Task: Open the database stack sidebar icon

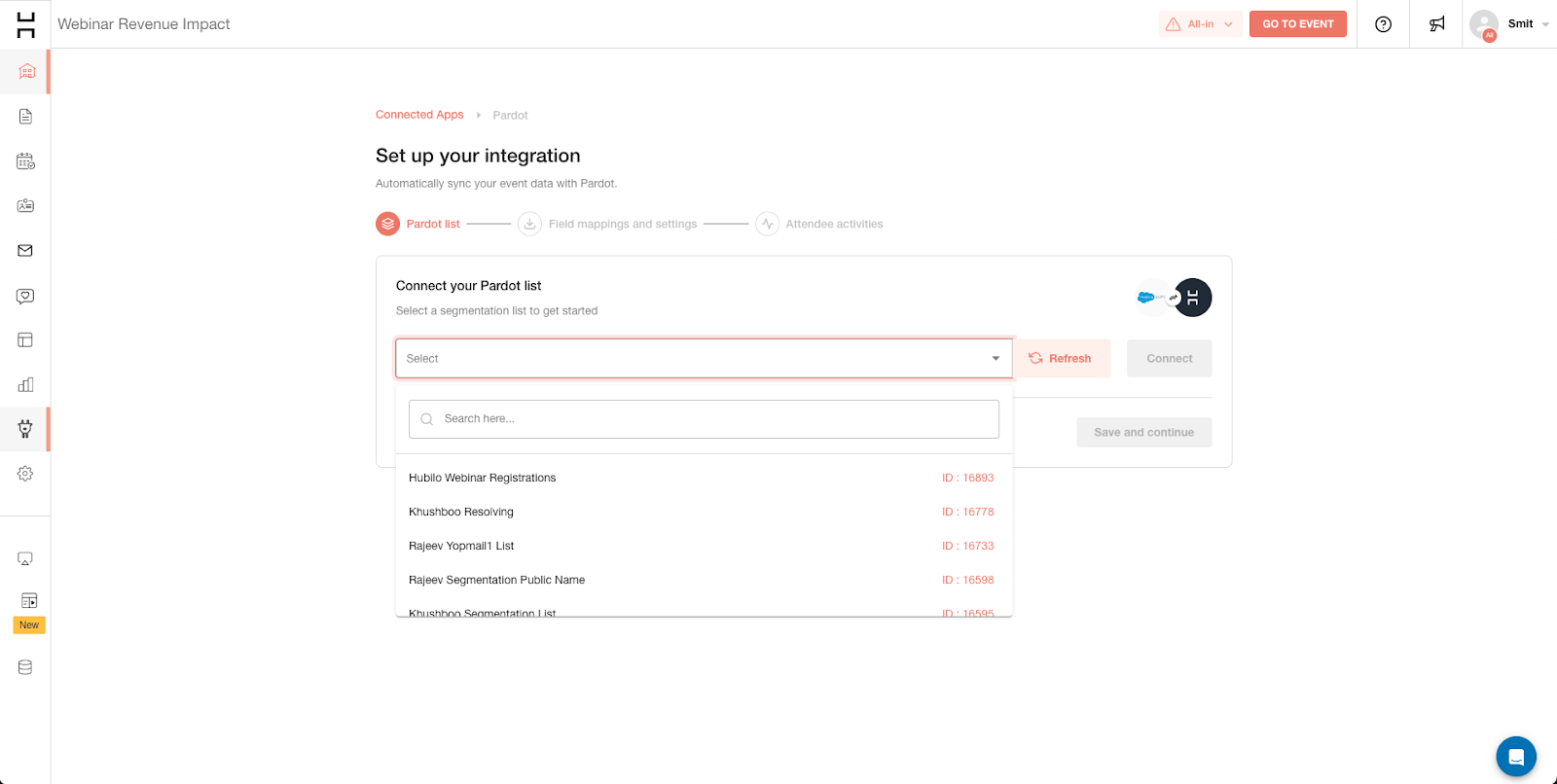Action: [x=26, y=667]
